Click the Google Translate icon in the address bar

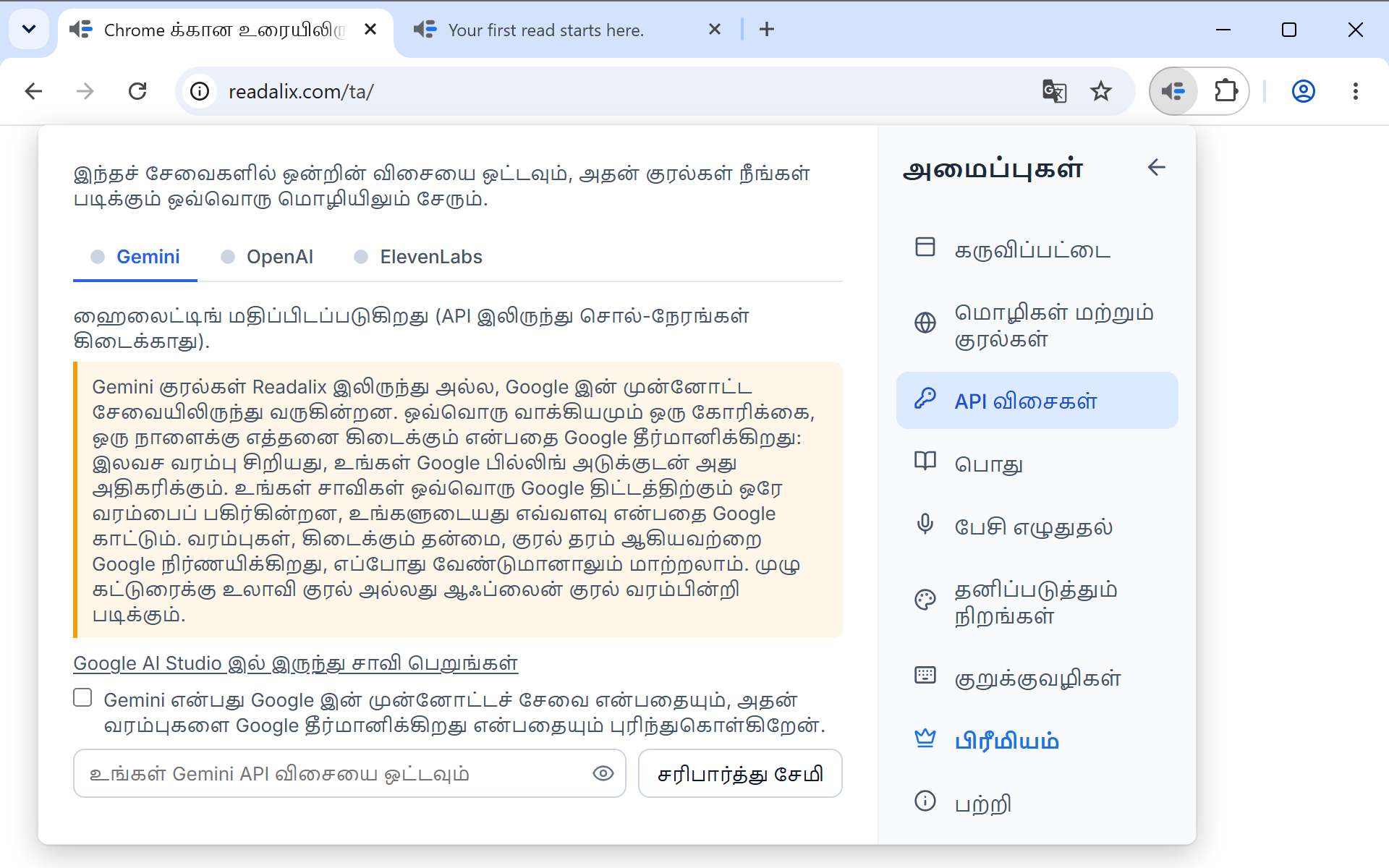pyautogui.click(x=1054, y=91)
